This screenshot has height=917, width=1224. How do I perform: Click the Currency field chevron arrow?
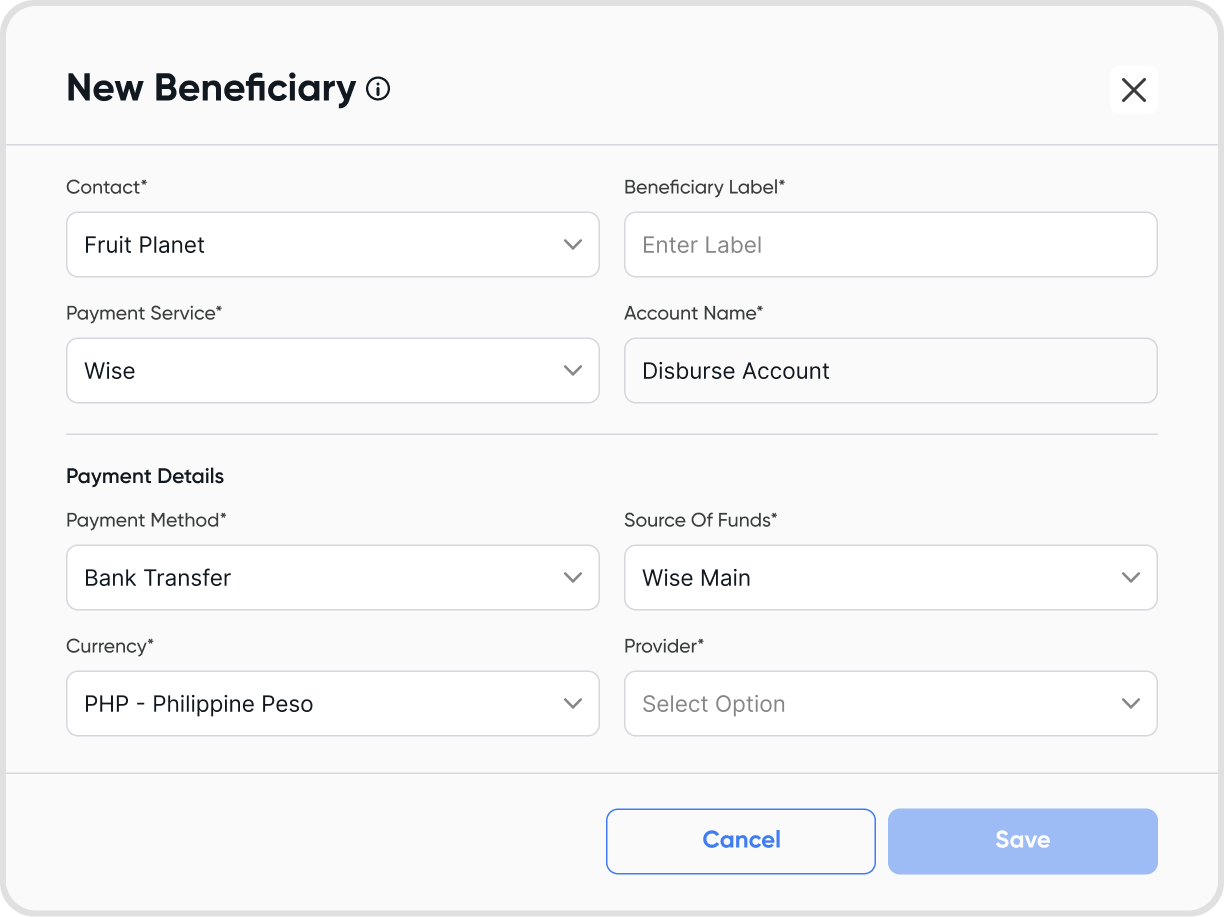pyautogui.click(x=573, y=703)
